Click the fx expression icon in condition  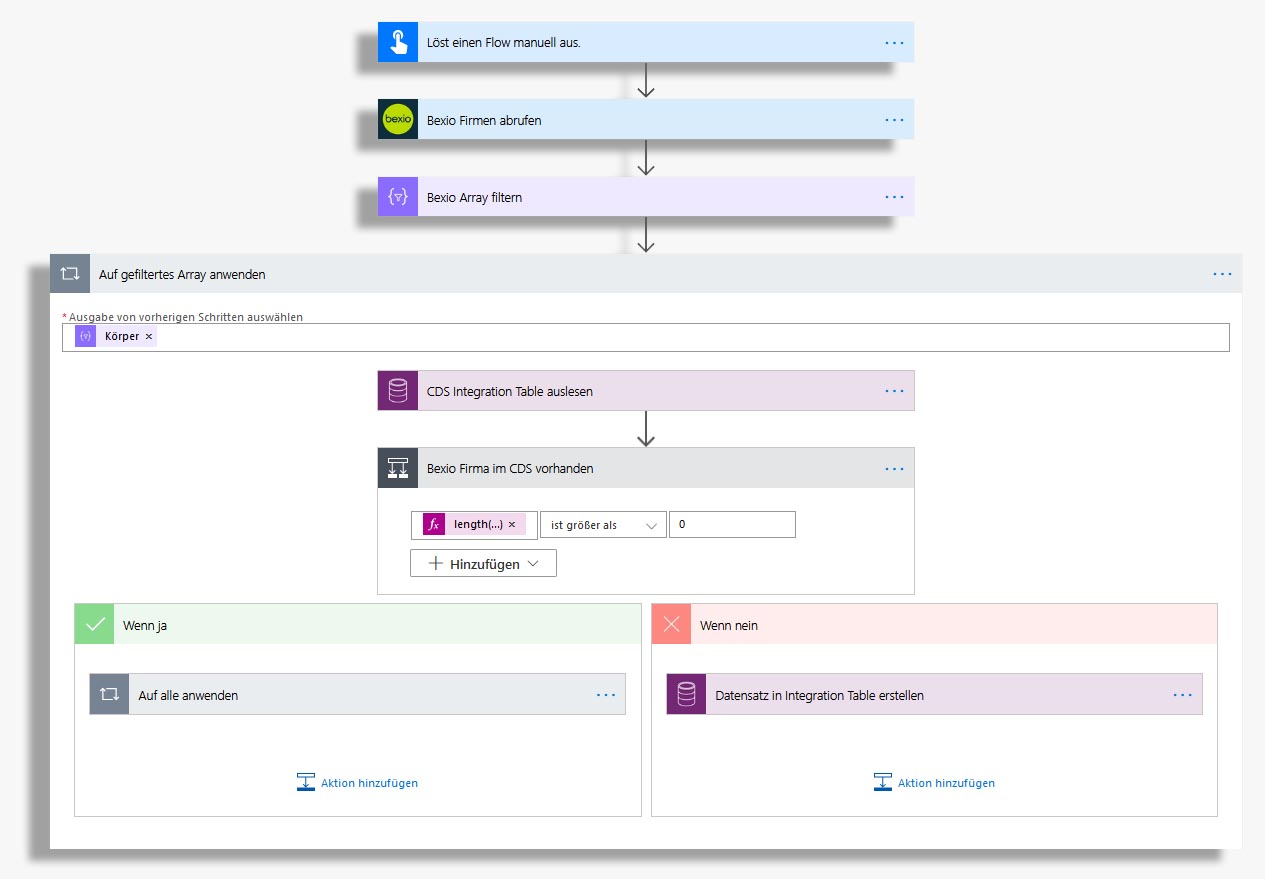434,525
